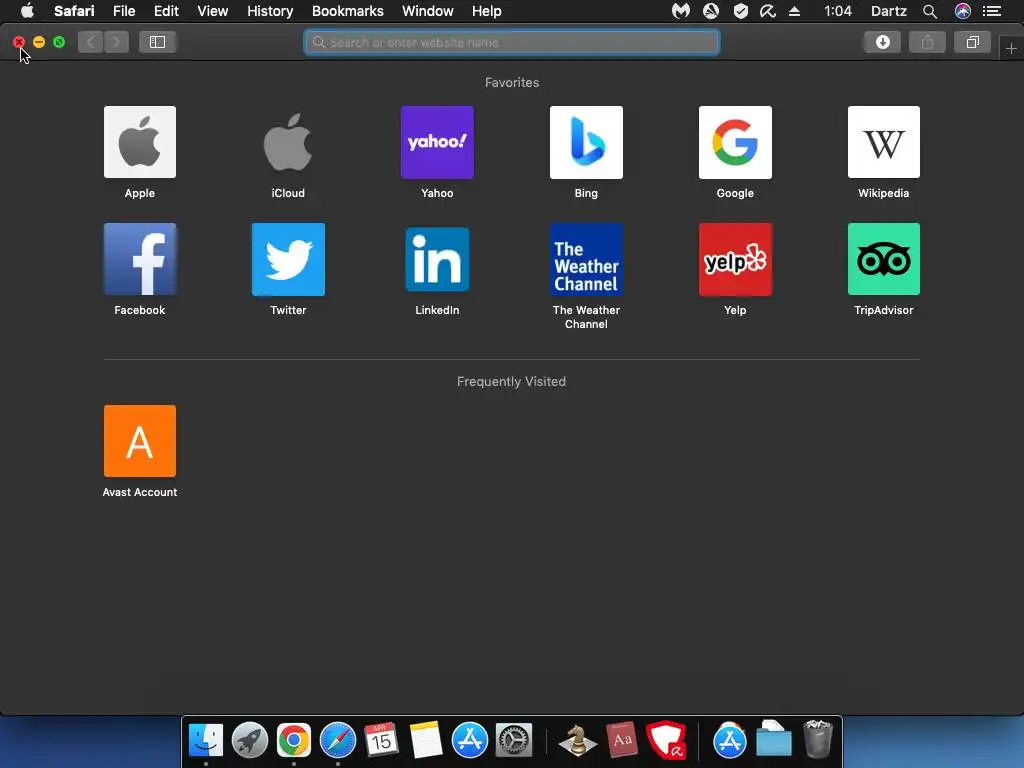This screenshot has width=1024, height=768.
Task: Click the Avast menu bar icon
Action: [x=711, y=11]
